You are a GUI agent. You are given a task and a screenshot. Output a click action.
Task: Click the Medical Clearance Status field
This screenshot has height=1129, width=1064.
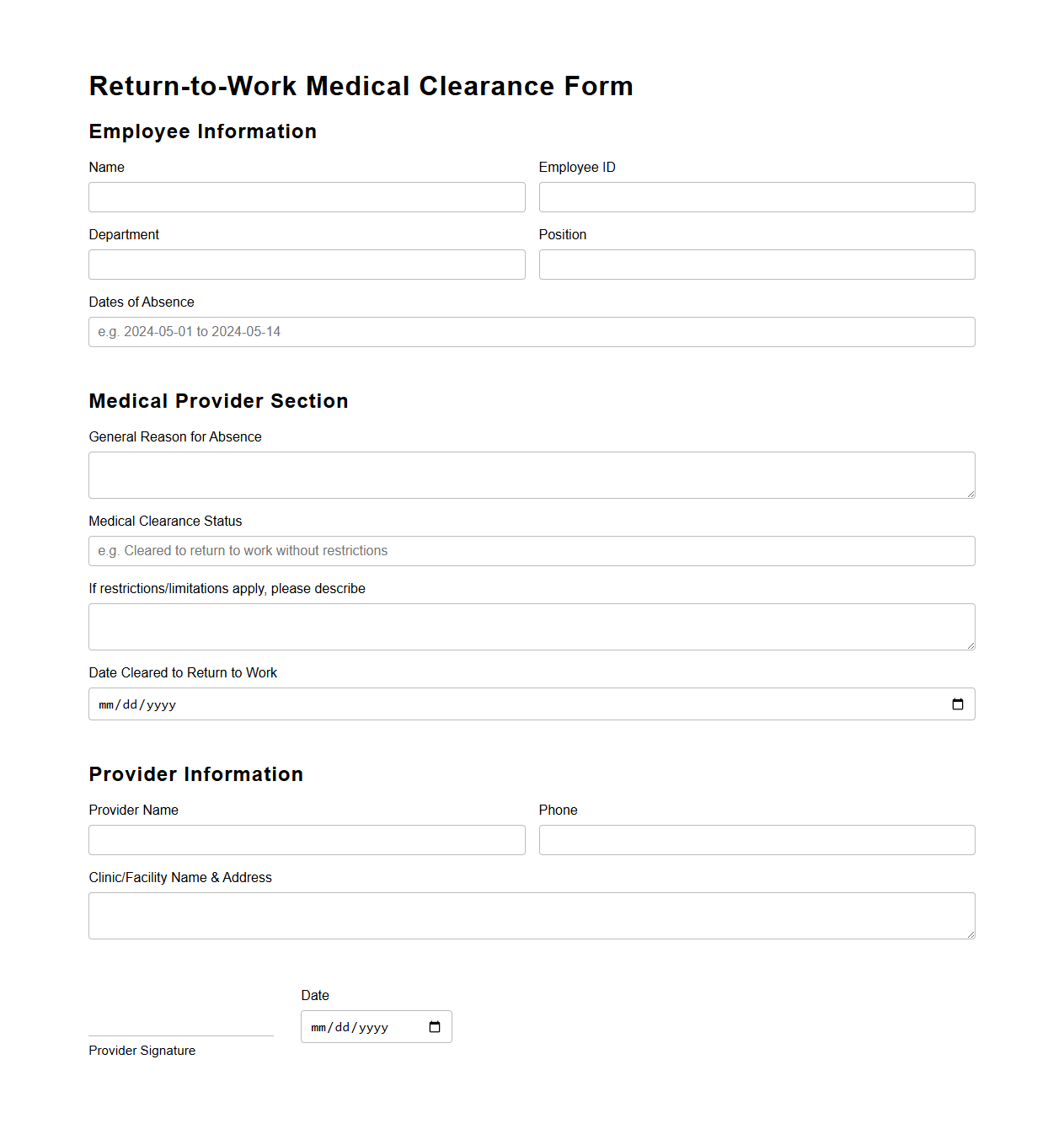point(532,550)
